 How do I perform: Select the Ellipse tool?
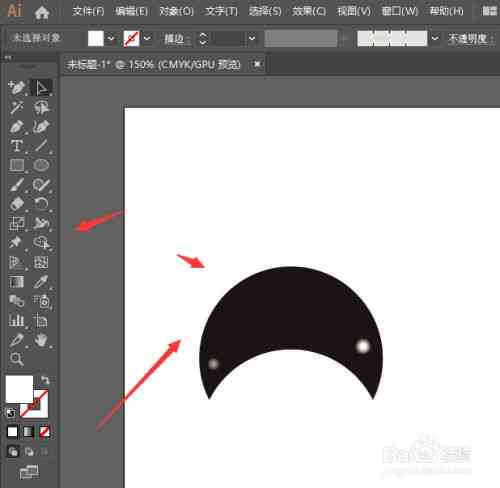(x=41, y=165)
